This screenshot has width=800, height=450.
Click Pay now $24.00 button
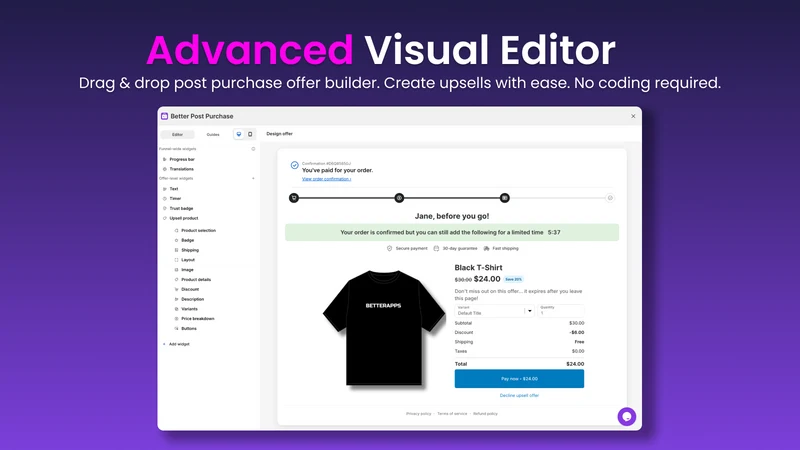coord(519,379)
